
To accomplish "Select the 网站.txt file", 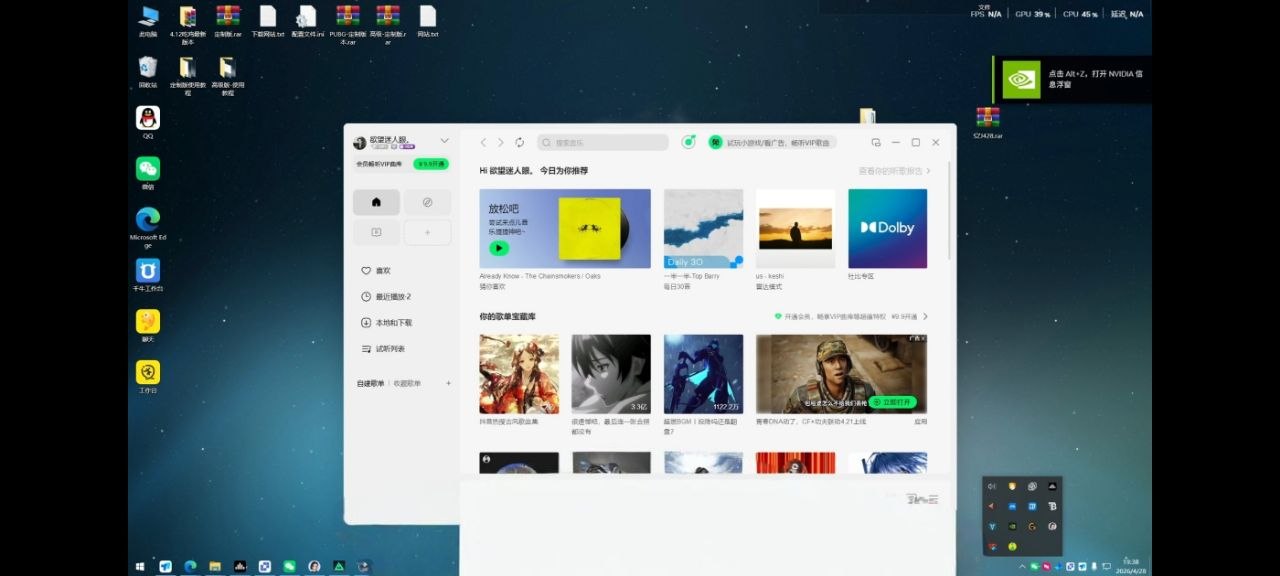I will (x=428, y=21).
